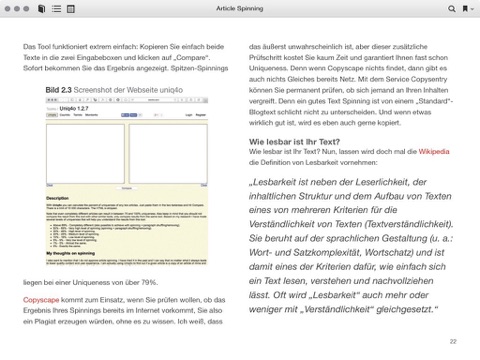The width and height of the screenshot is (480, 360).
Task: Open the red Copyscape link
Action: (41, 300)
